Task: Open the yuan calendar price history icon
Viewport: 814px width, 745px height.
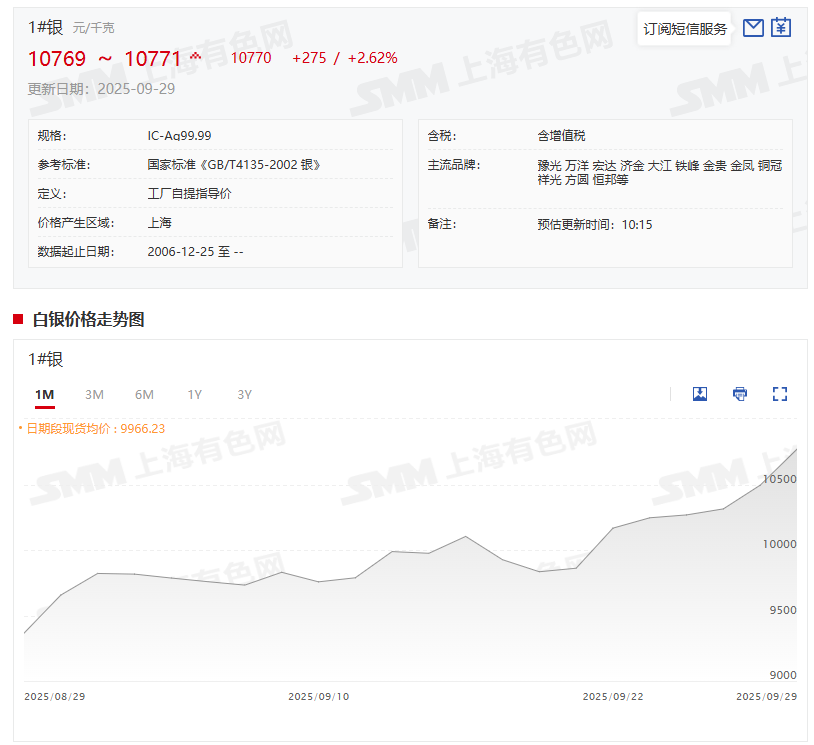Action: (781, 28)
